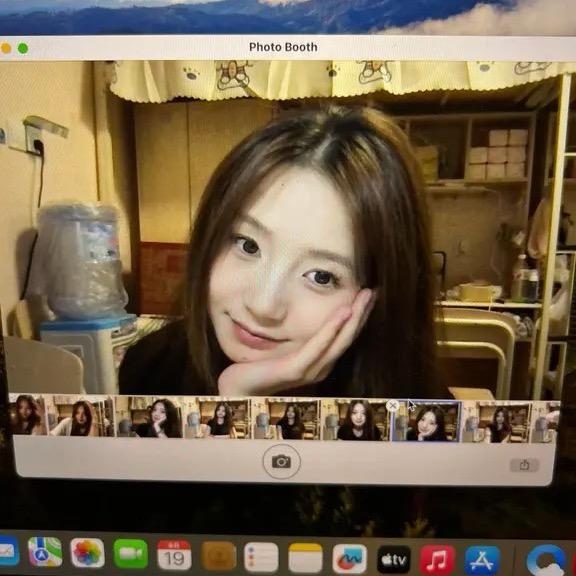Image resolution: width=576 pixels, height=576 pixels.
Task: Launch the brown Contacts app icon
Action: [219, 555]
